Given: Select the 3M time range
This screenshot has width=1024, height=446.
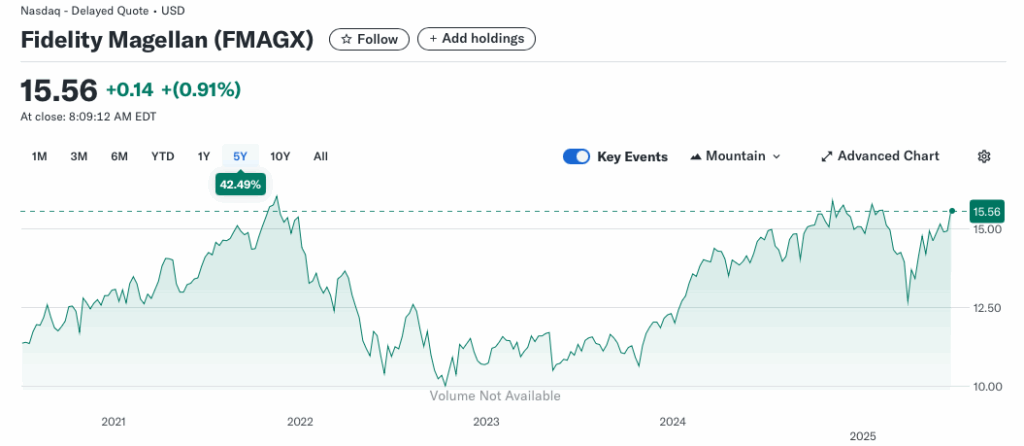Looking at the screenshot, I should [79, 156].
